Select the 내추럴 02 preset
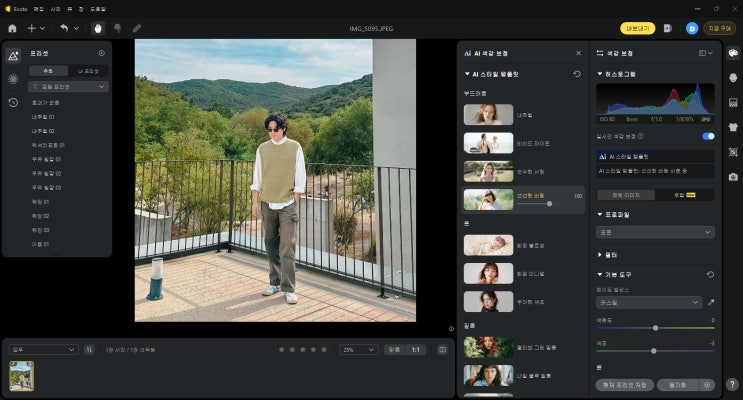743x400 pixels. 43,131
